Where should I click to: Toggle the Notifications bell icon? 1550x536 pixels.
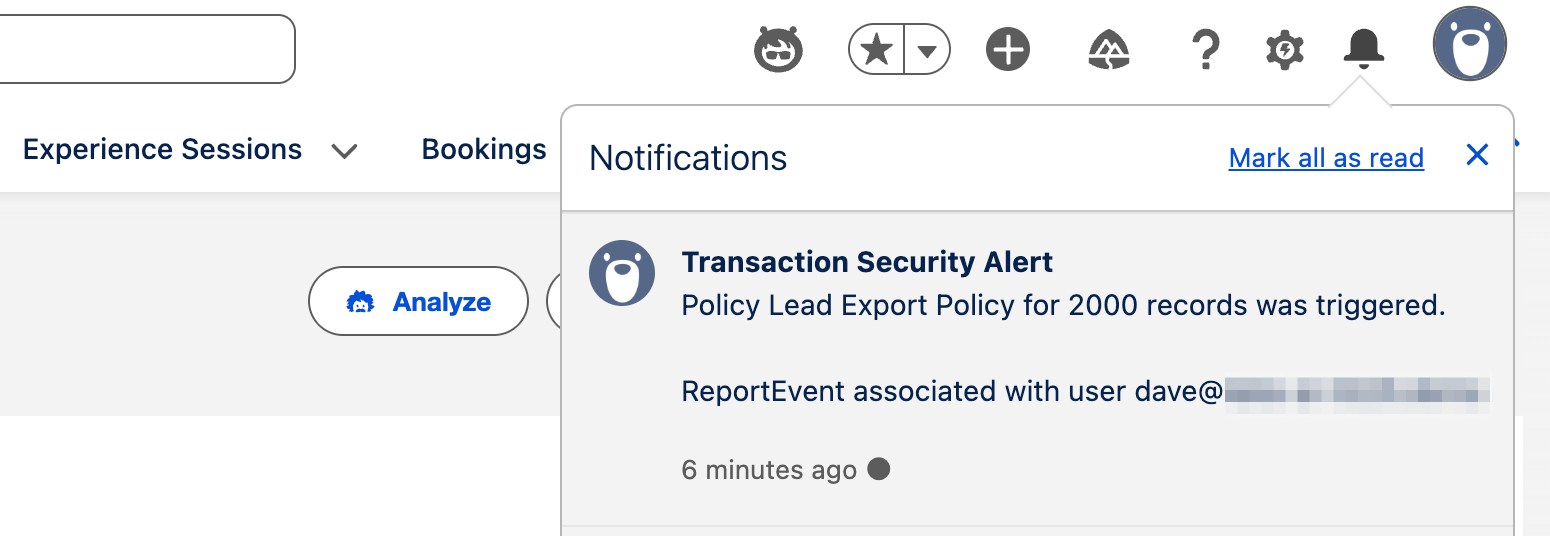[x=1363, y=47]
